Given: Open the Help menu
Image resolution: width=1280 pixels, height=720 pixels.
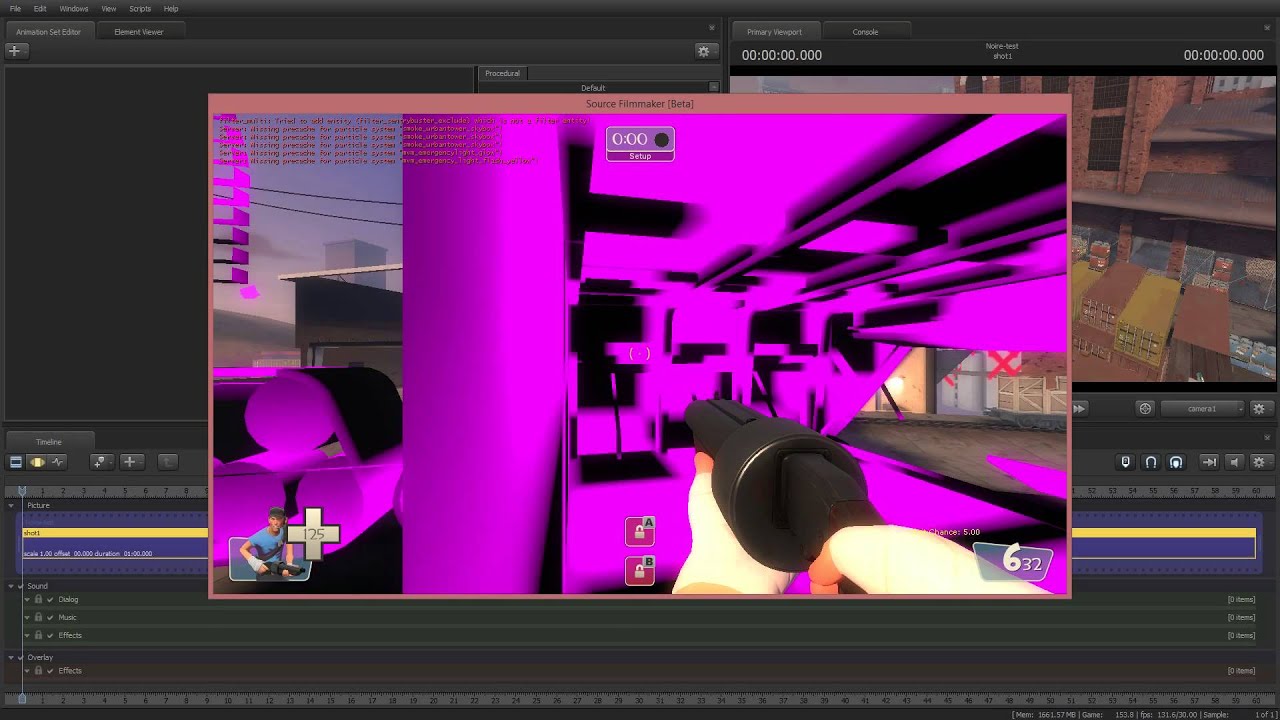Looking at the screenshot, I should coord(171,9).
